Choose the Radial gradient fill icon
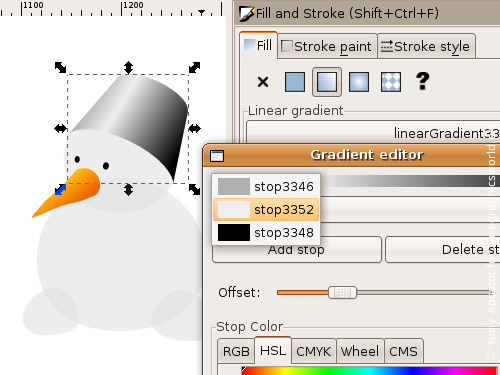The height and width of the screenshot is (375, 500). pyautogui.click(x=359, y=82)
